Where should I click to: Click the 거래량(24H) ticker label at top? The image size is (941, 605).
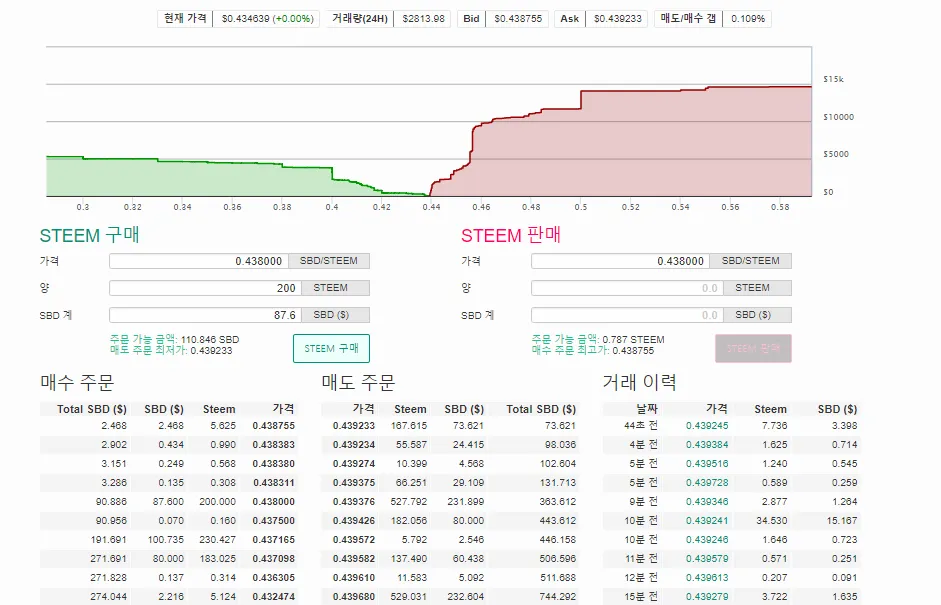click(x=358, y=19)
